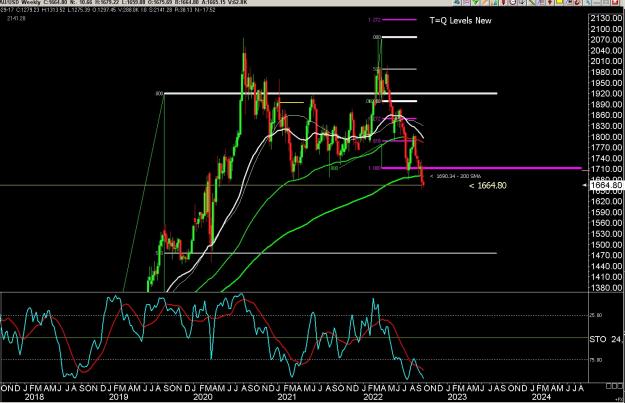Click the 2018 year label on time axis

pyautogui.click(x=34, y=397)
